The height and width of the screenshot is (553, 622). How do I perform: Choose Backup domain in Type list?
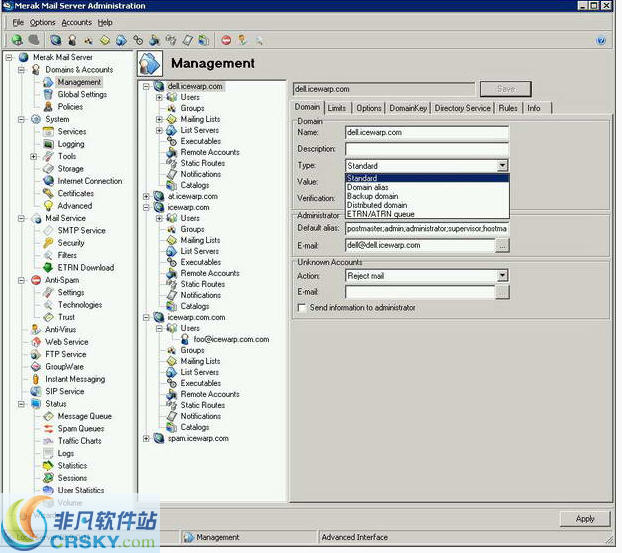[x=427, y=196]
